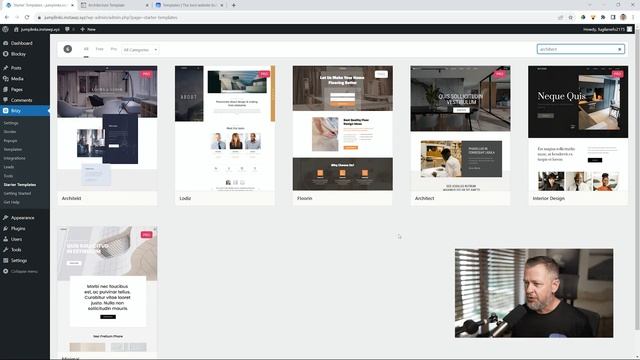Click the Dashboard gauge icon

pos(5,43)
